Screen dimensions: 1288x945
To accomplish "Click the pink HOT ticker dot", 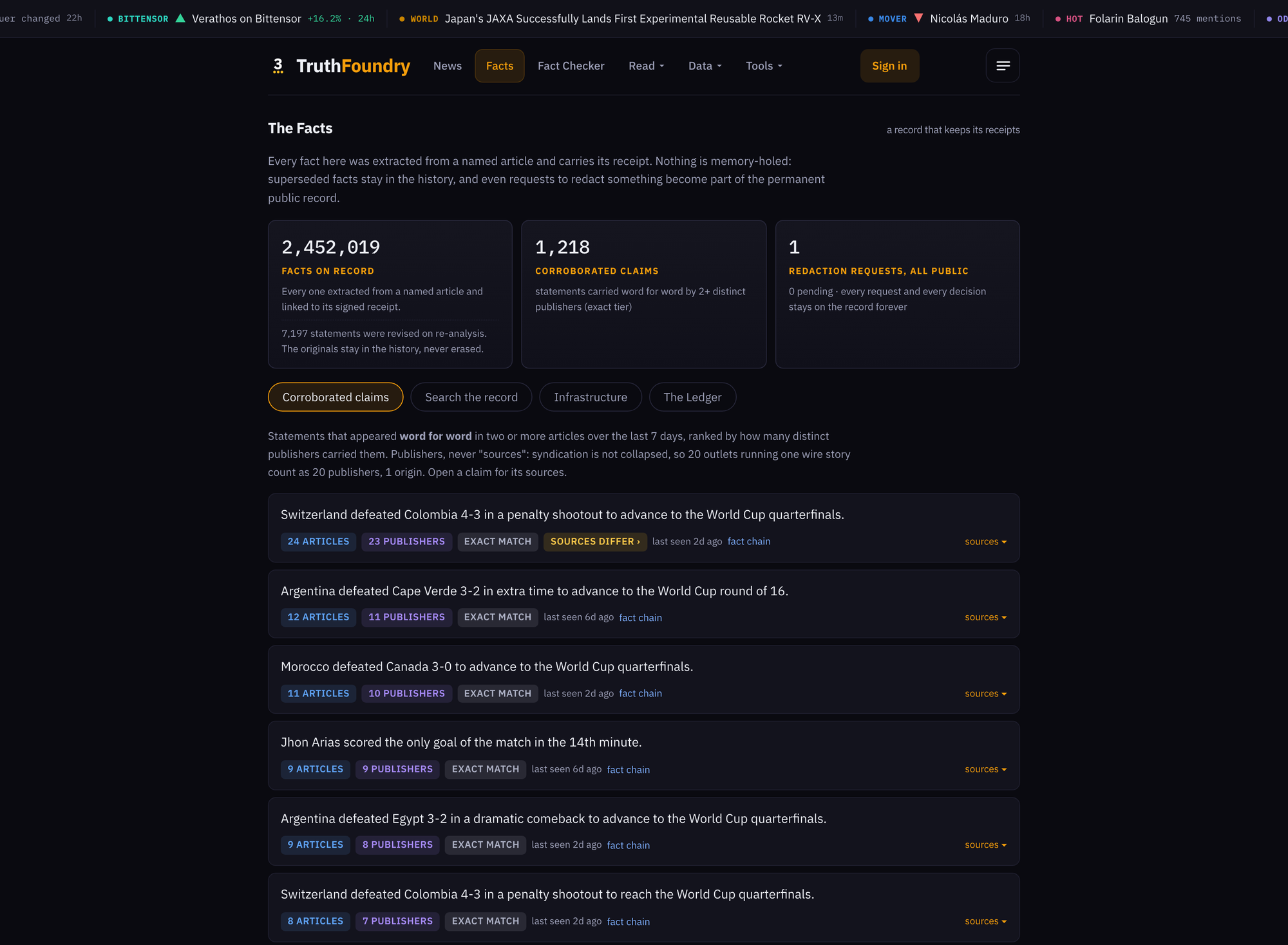I will [1058, 19].
